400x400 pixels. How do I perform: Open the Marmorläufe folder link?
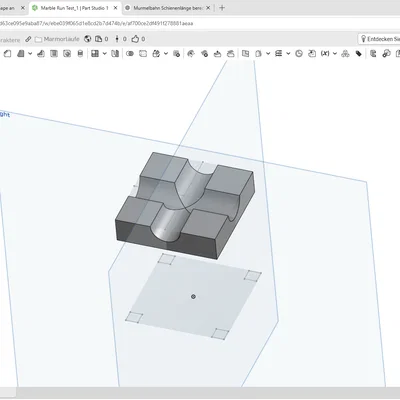57,39
